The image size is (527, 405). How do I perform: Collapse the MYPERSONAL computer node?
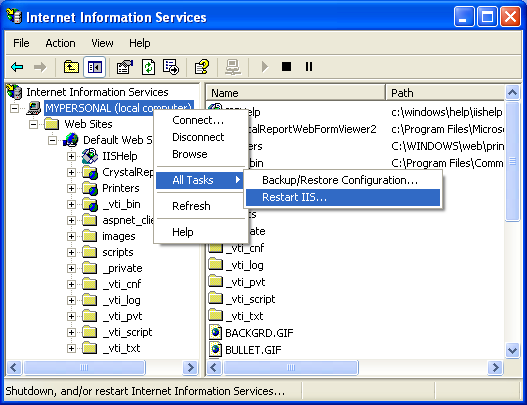[x=14, y=108]
